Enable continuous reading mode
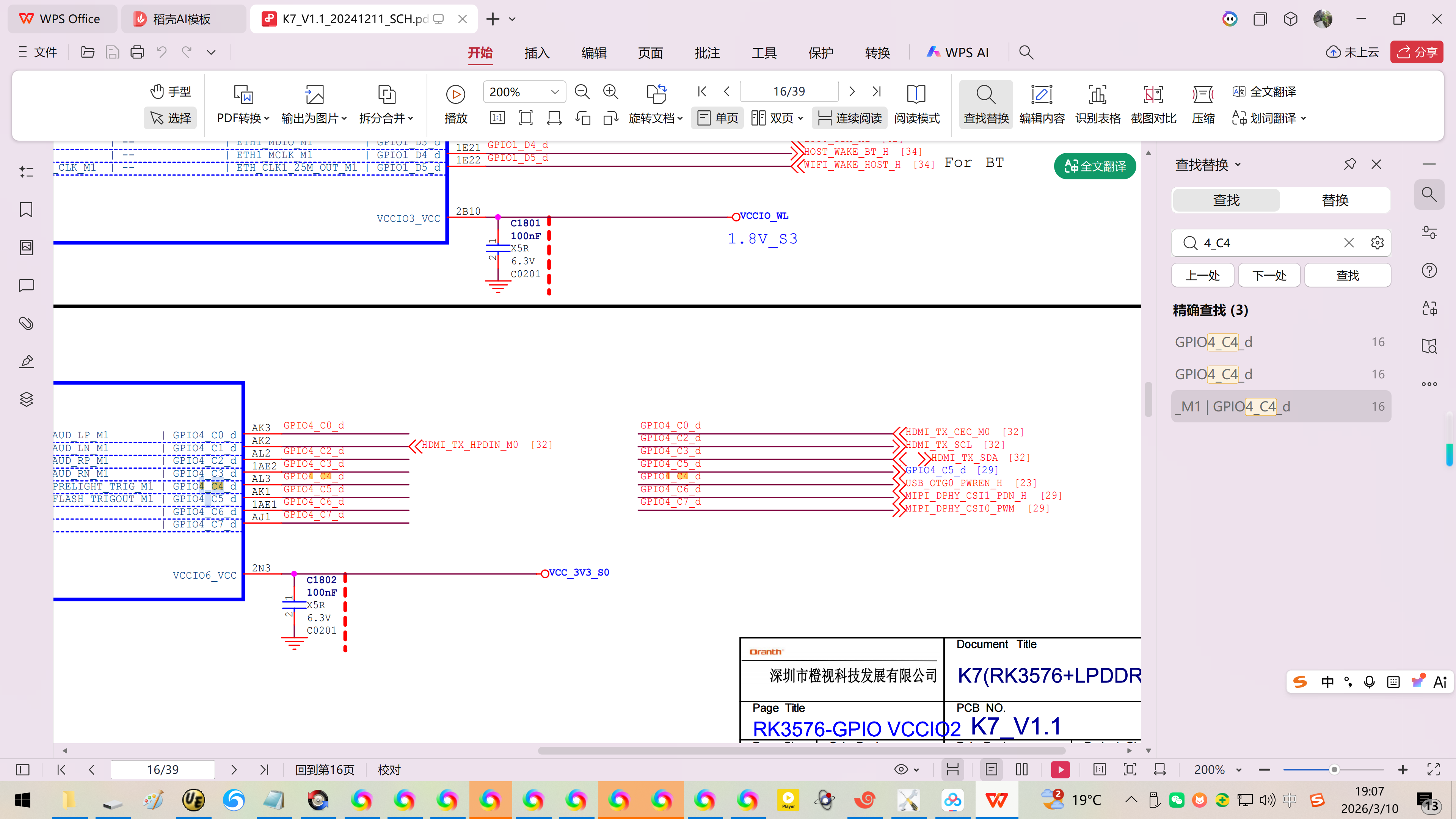Viewport: 1456px width, 819px height. 849,118
